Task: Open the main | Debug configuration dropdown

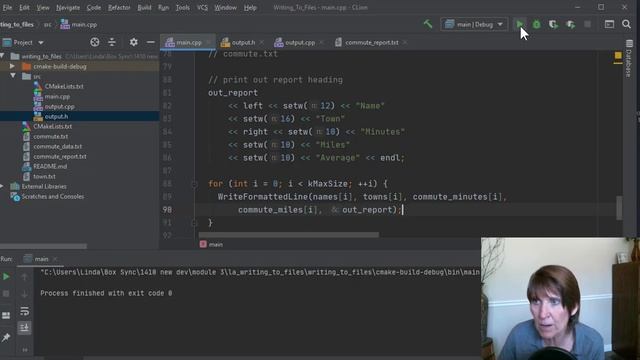Action: coord(474,24)
